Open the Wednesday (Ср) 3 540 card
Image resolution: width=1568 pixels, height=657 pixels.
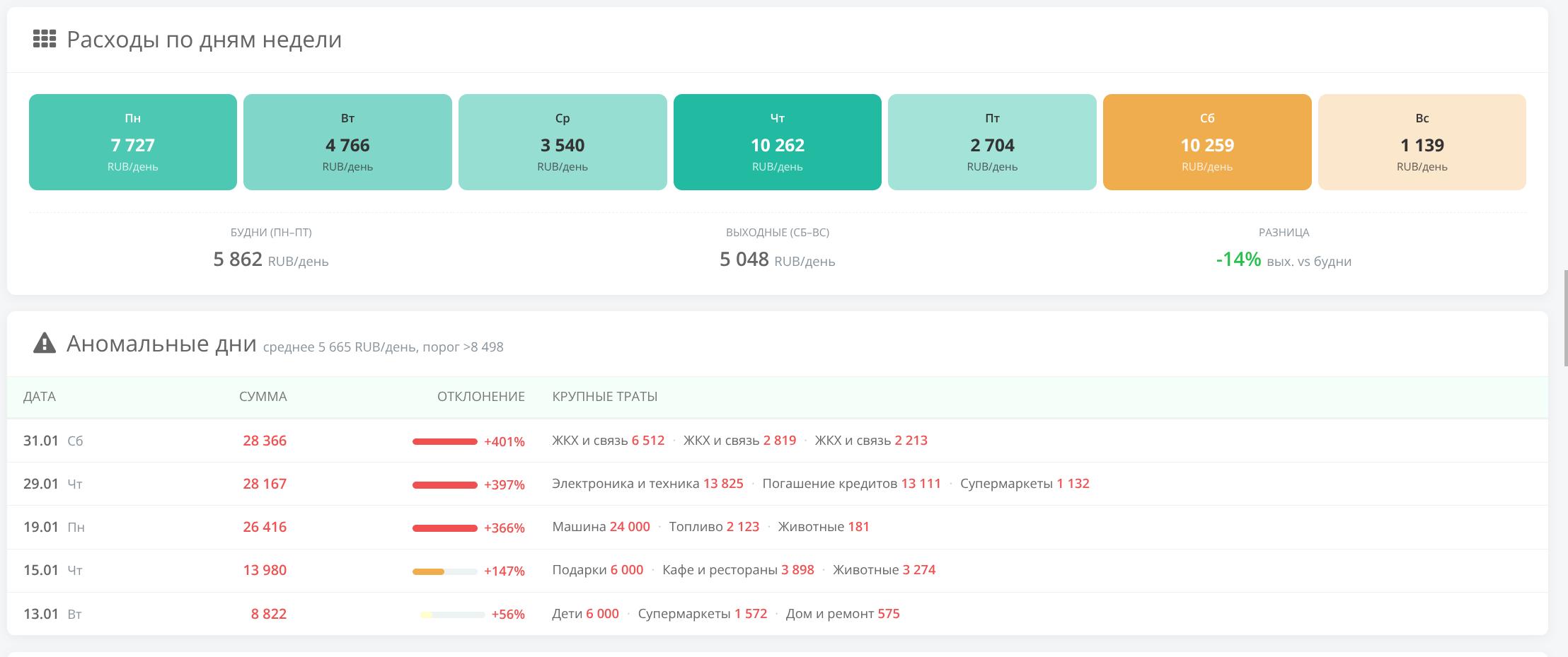[563, 142]
